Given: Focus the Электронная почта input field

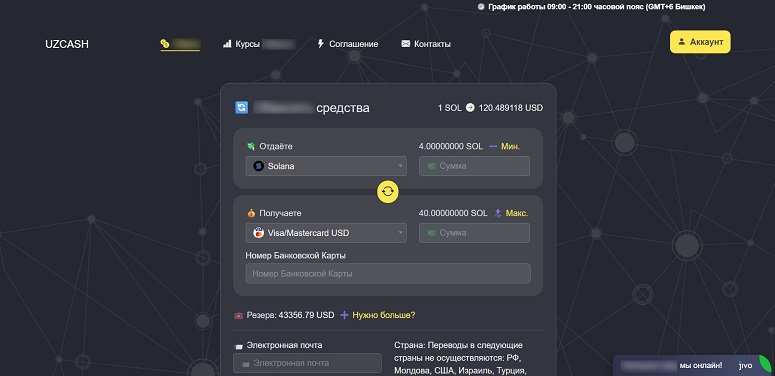Looking at the screenshot, I should (x=307, y=363).
